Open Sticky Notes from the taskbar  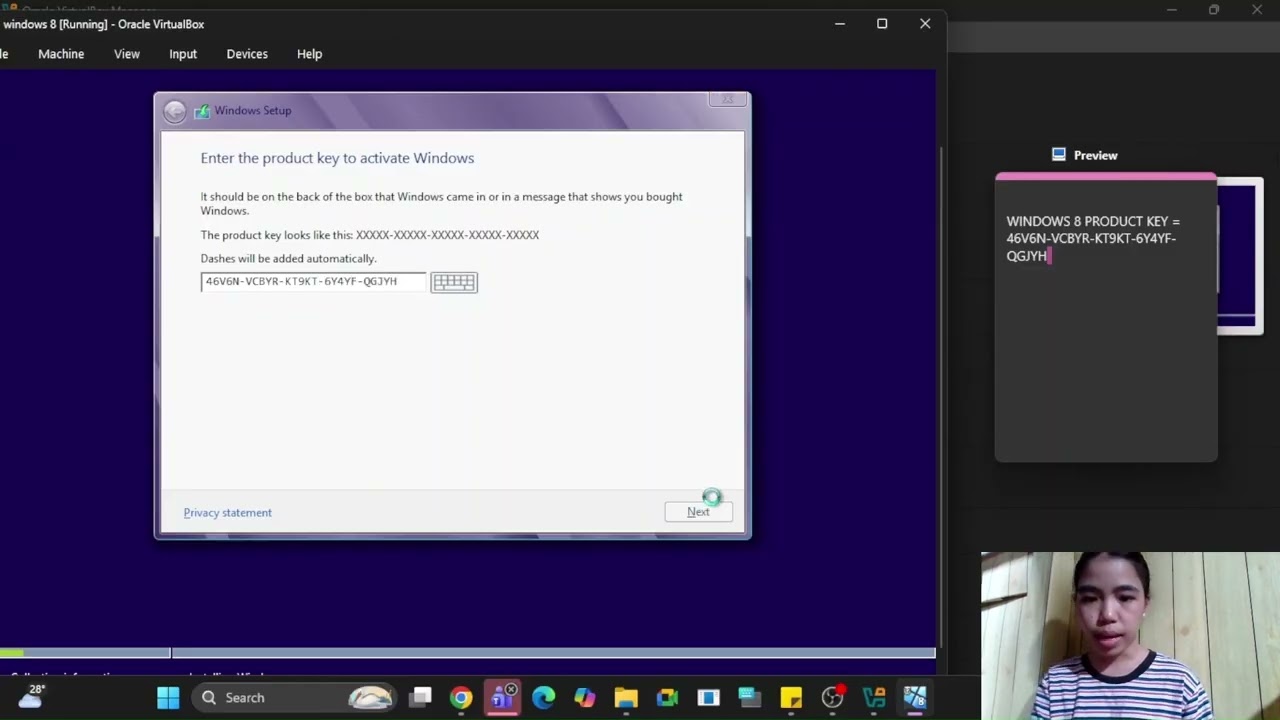tap(791, 698)
